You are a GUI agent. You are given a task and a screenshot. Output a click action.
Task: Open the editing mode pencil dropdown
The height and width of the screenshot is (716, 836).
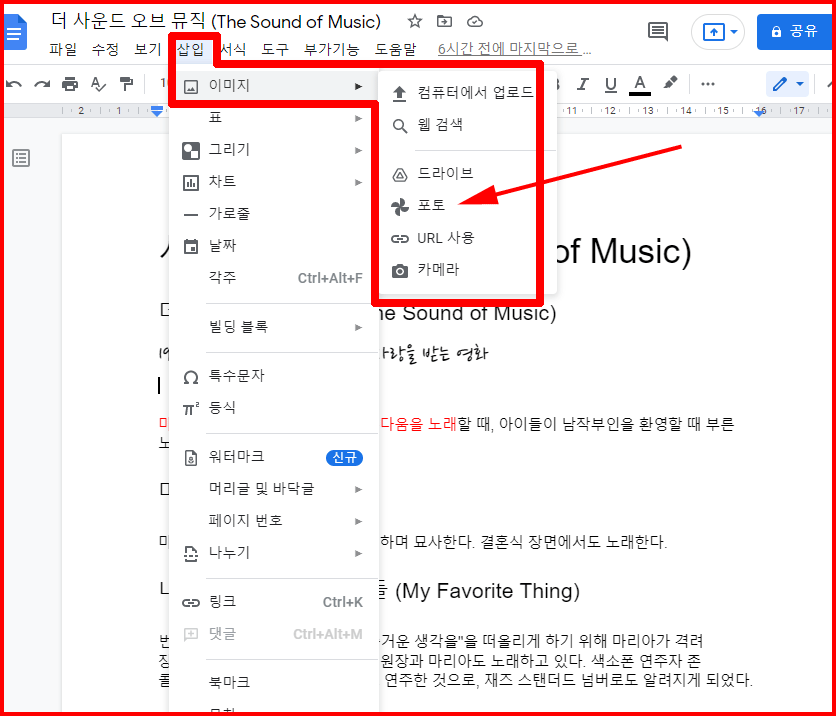tap(787, 84)
